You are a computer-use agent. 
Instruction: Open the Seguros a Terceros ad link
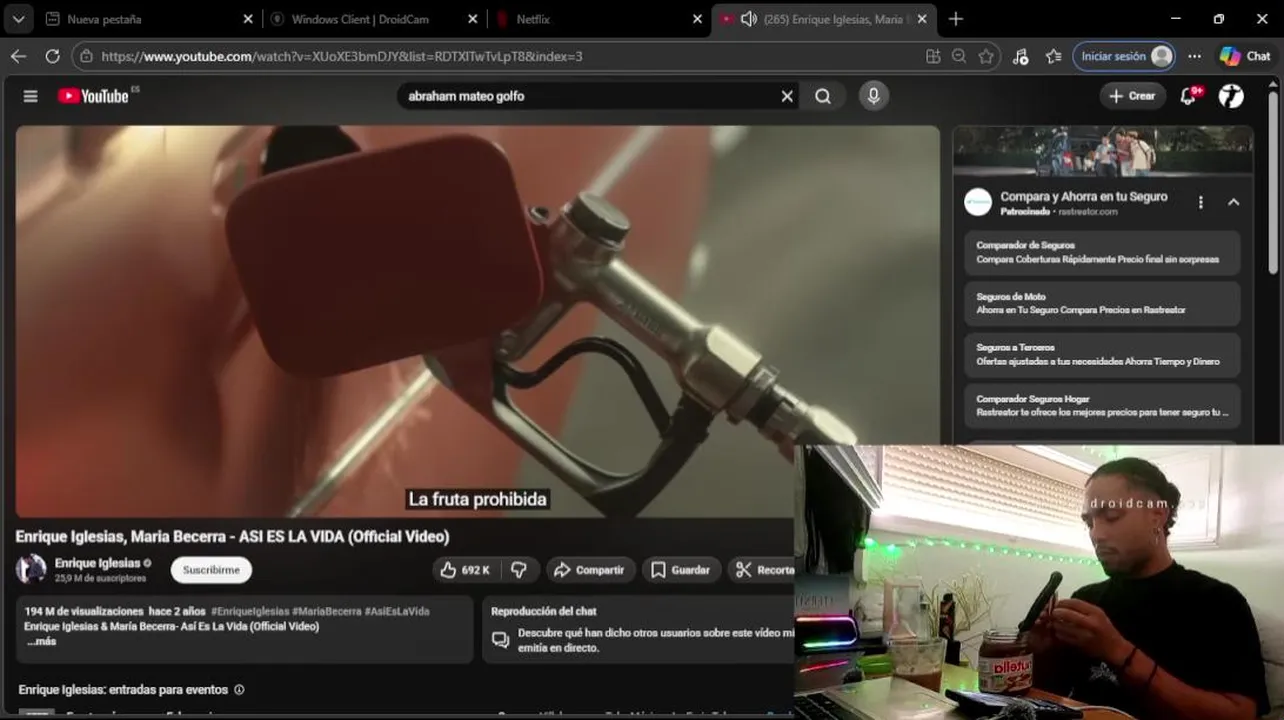pos(1102,354)
